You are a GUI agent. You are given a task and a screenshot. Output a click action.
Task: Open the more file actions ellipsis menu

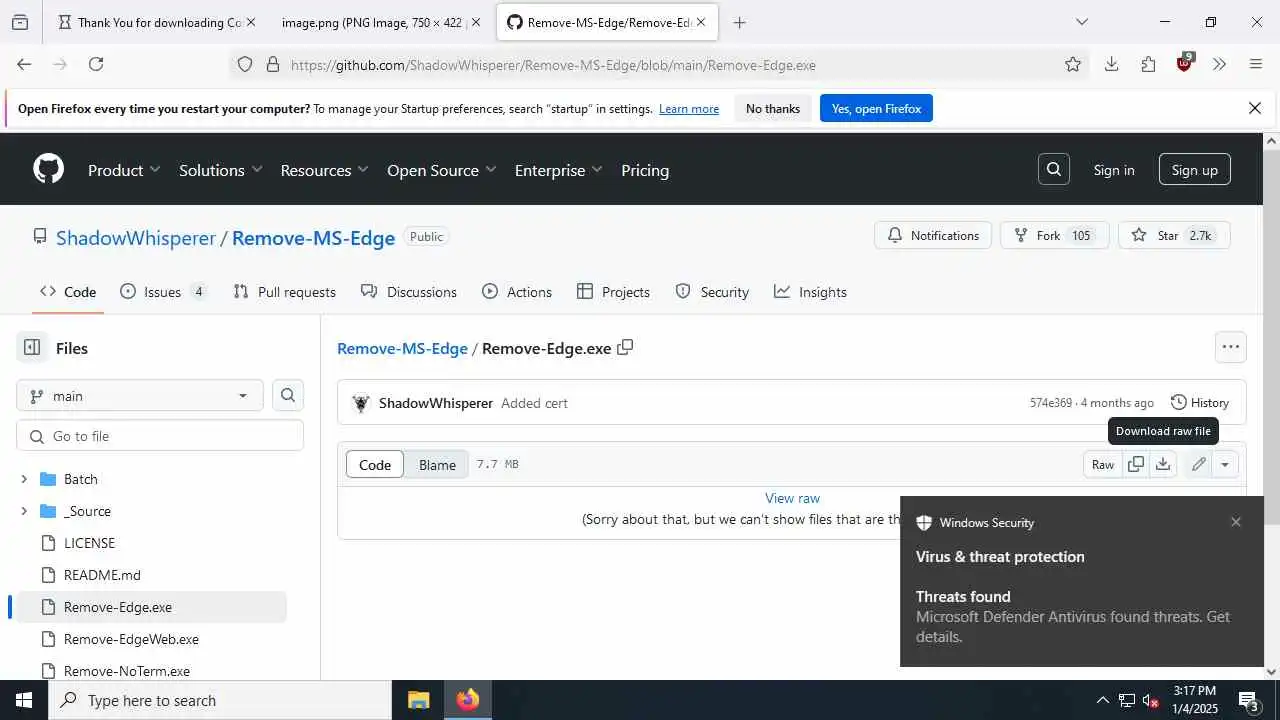point(1230,347)
